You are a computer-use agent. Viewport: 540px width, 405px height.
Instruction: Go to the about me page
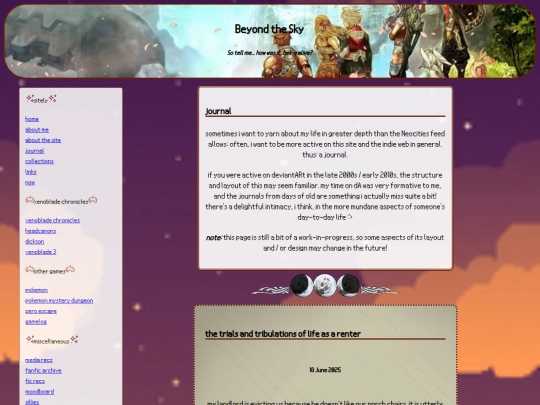coord(37,130)
